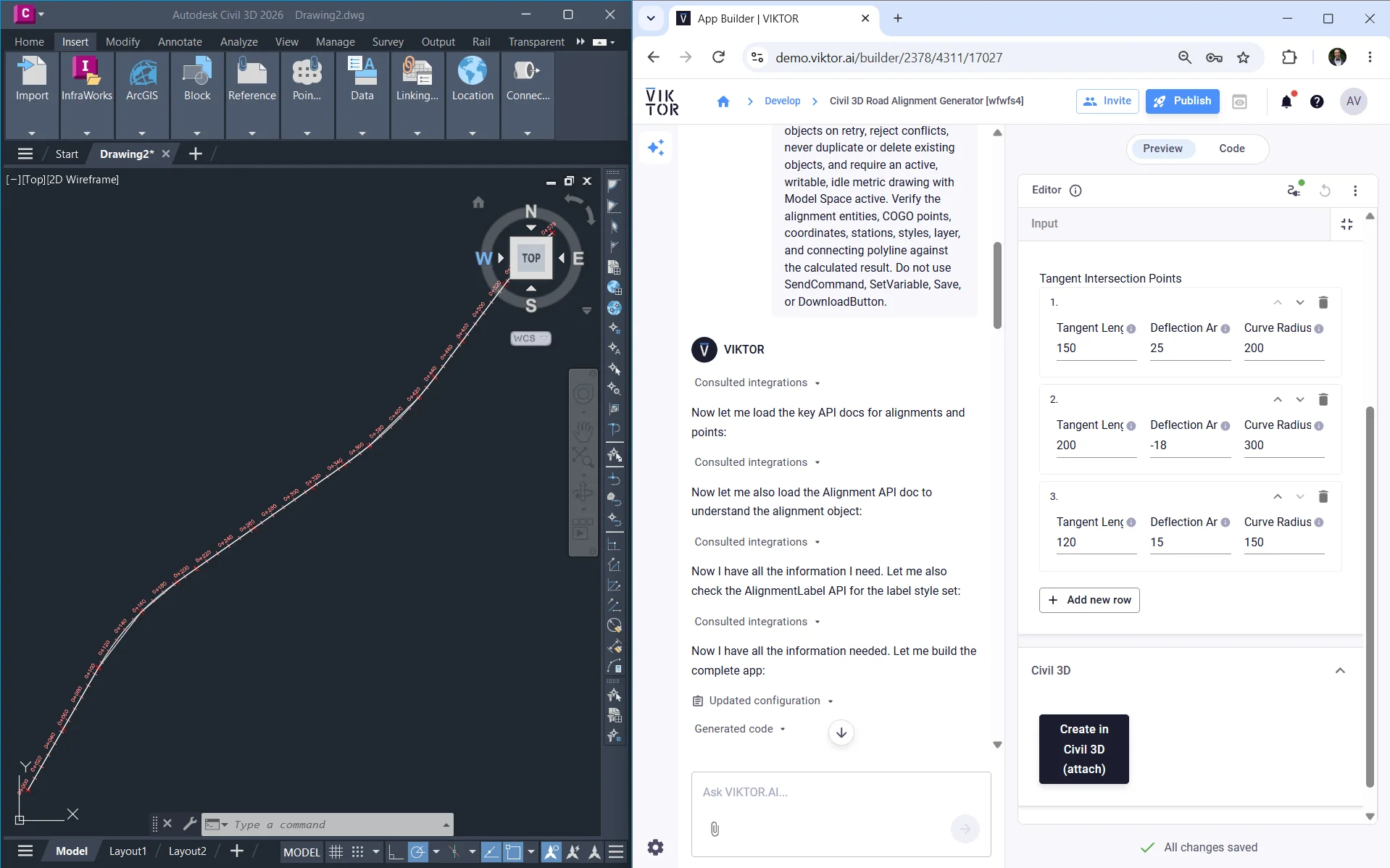Click Zoom Extents in the navigation bar

click(583, 456)
